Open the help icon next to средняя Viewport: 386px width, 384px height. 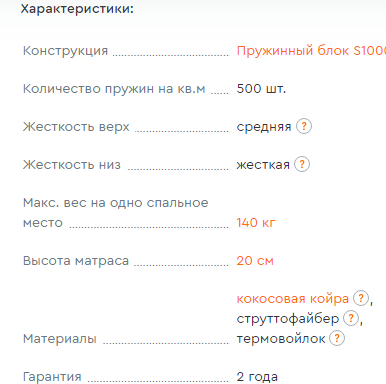304,126
